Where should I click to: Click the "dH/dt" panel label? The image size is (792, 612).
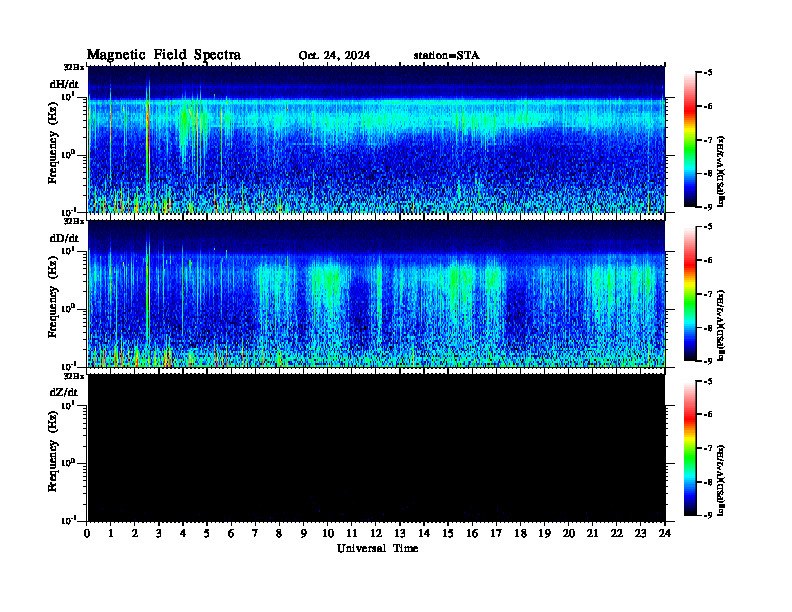64,84
